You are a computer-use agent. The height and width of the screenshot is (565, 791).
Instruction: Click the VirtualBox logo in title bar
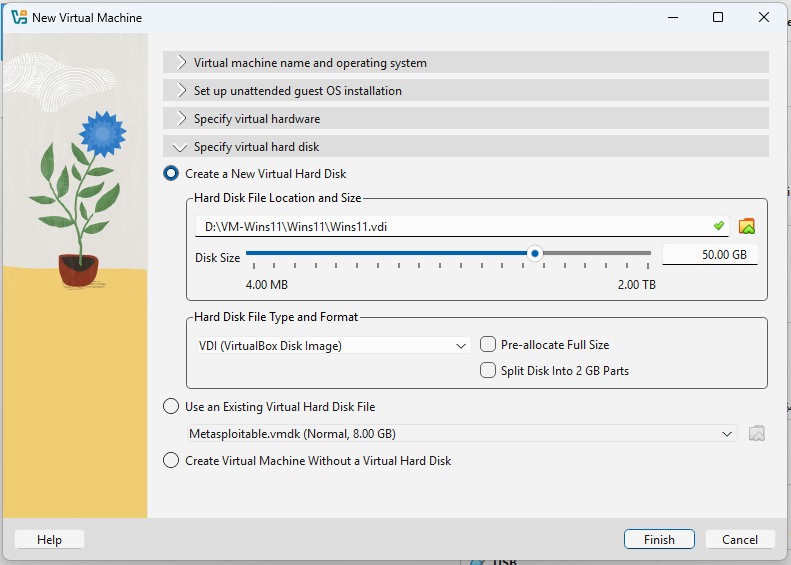click(x=17, y=17)
